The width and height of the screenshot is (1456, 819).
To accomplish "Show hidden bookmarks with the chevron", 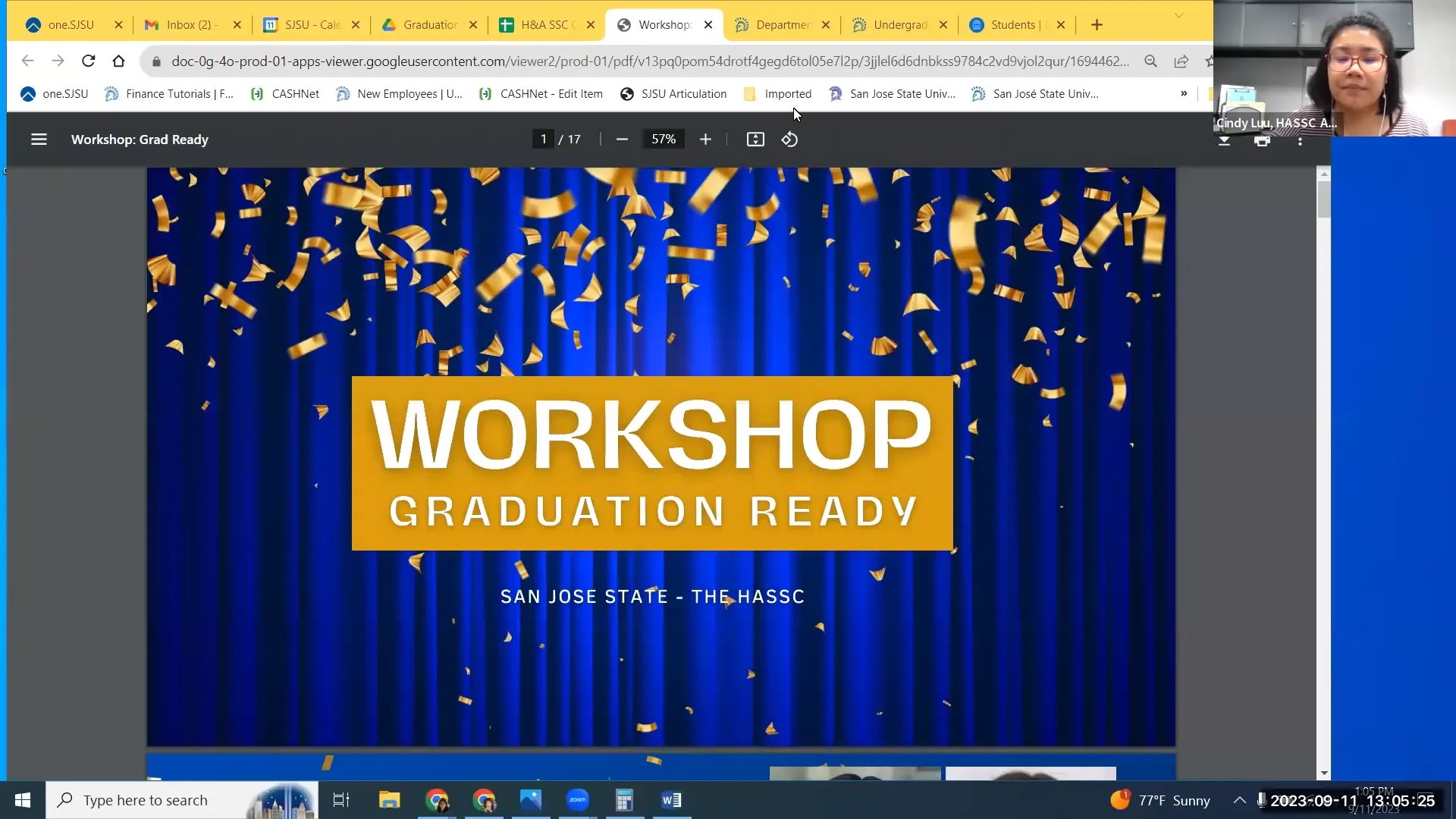I will 1184,94.
